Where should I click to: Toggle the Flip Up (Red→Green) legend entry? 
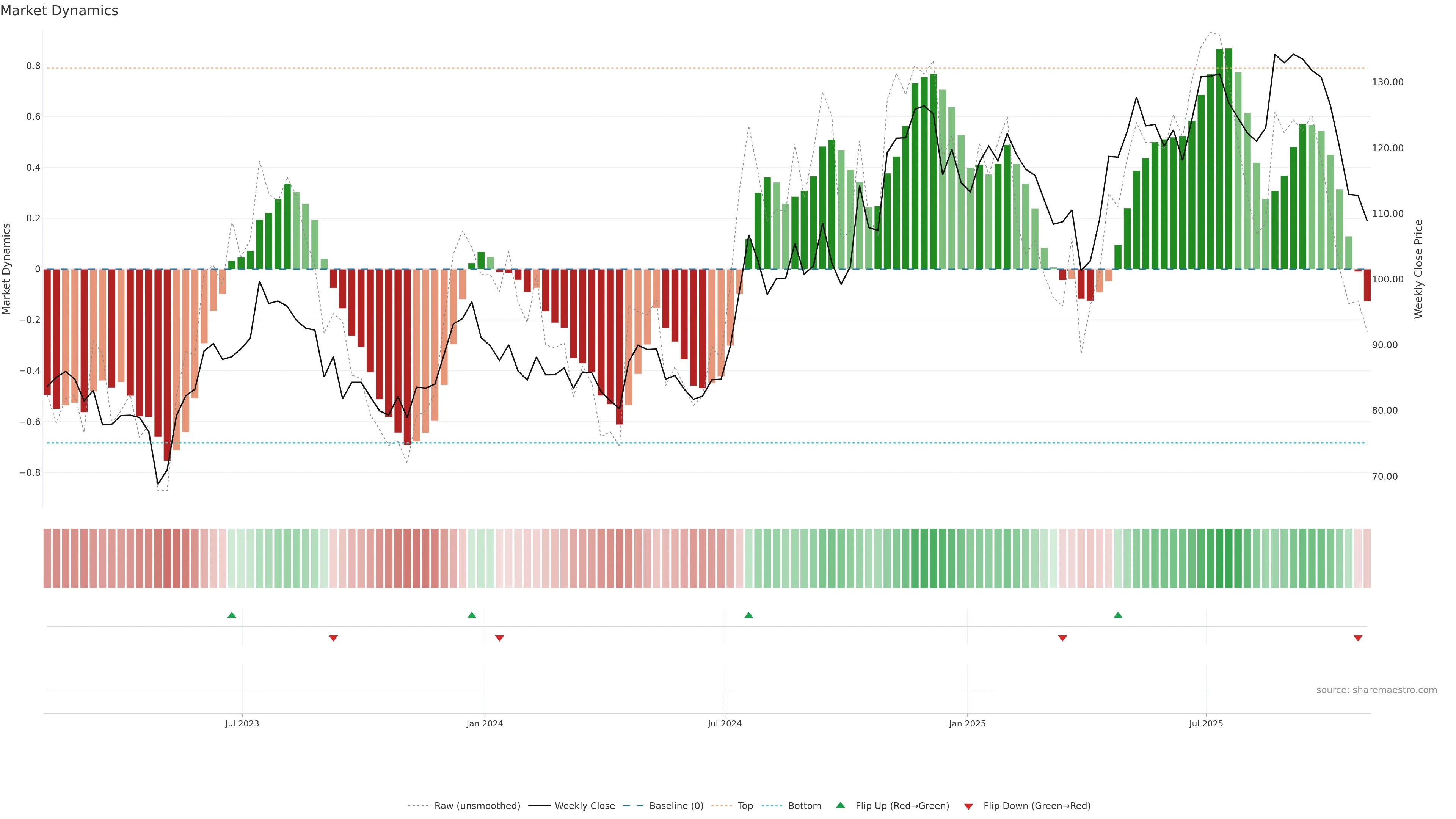(x=902, y=806)
